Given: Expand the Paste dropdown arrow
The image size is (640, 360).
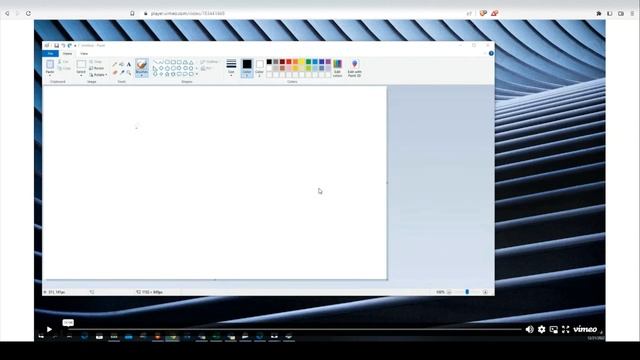Looking at the screenshot, I should tap(50, 75).
